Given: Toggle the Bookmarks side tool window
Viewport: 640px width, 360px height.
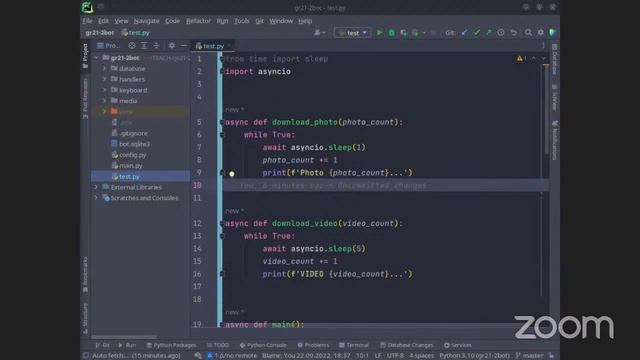Looking at the screenshot, I should click(85, 275).
